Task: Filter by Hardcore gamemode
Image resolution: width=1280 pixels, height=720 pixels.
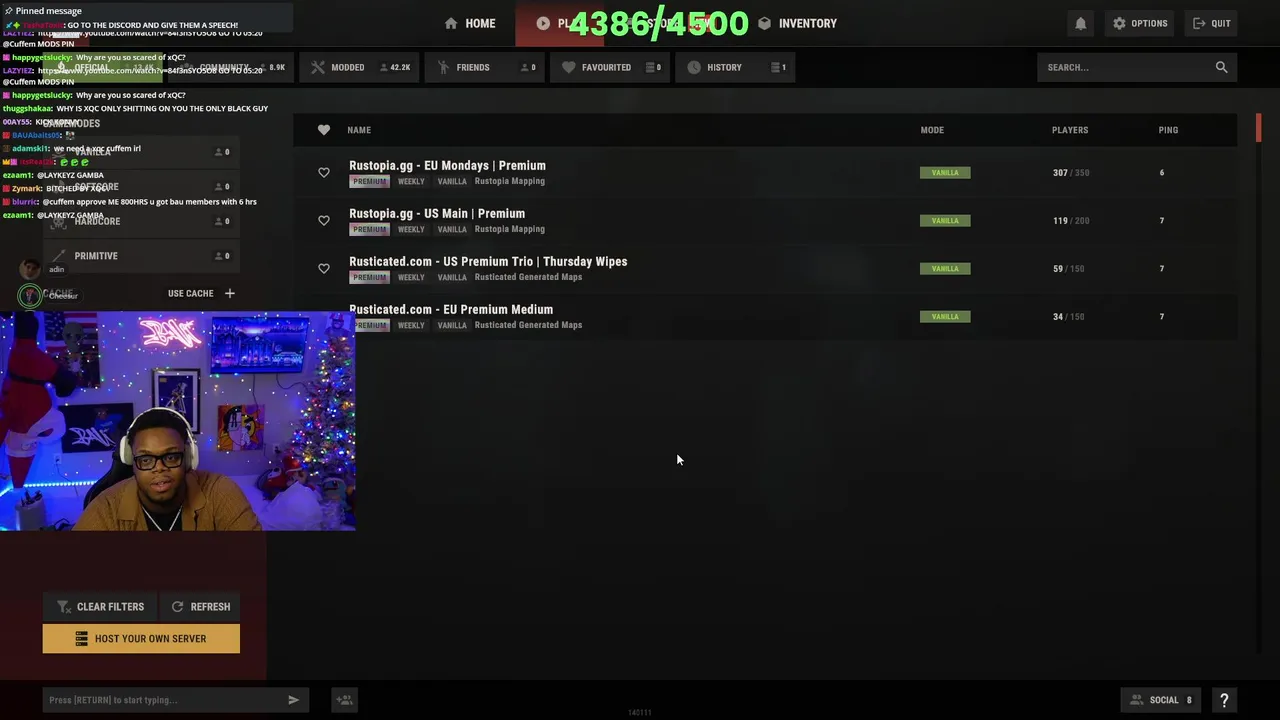Action: point(141,221)
